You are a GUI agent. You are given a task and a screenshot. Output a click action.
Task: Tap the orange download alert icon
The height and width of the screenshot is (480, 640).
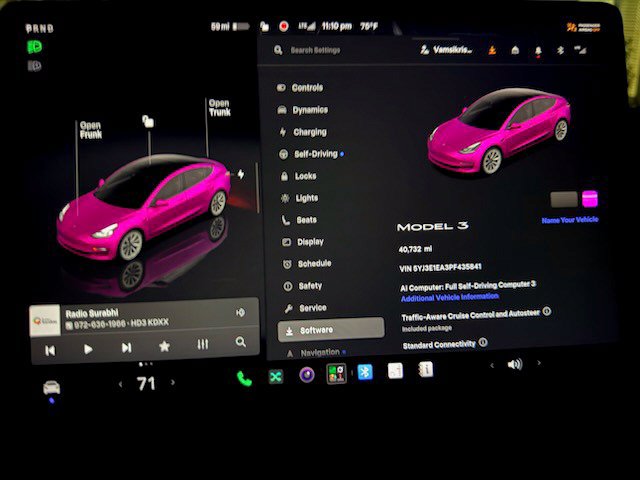click(x=493, y=50)
